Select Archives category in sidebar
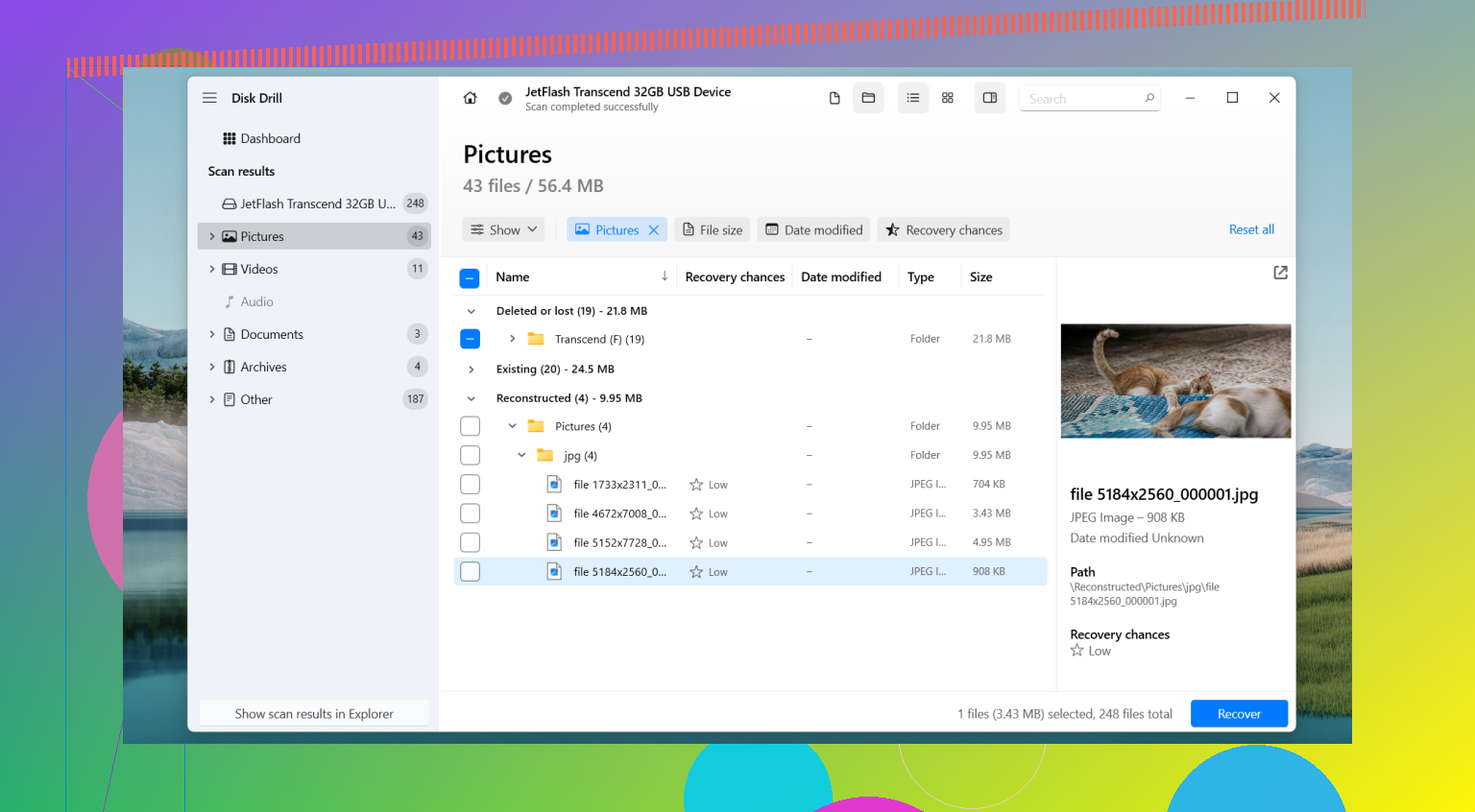This screenshot has width=1475, height=812. [314, 367]
